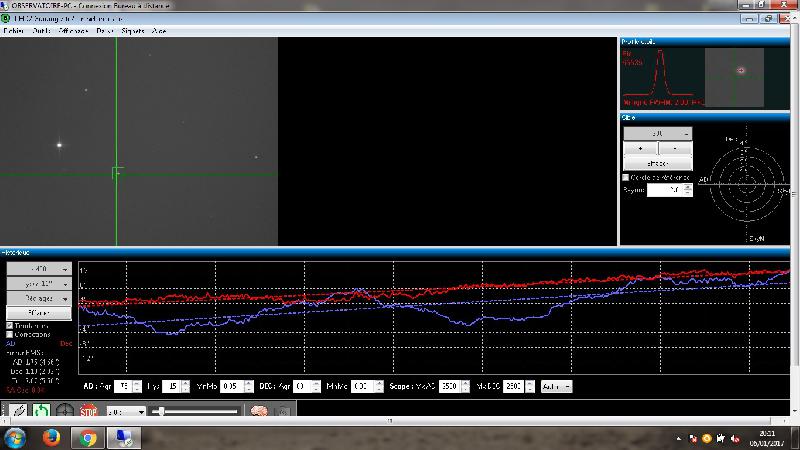The image size is (800, 450).
Task: Increase Hys value with spinner arrows
Action: (x=186, y=383)
